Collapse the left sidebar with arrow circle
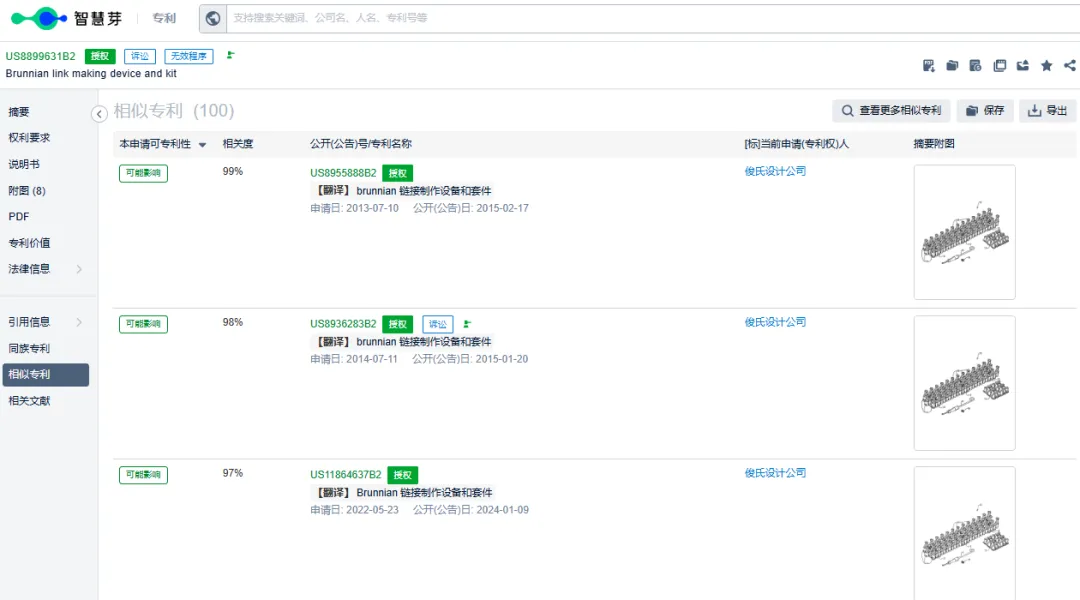1080x600 pixels. pos(99,114)
